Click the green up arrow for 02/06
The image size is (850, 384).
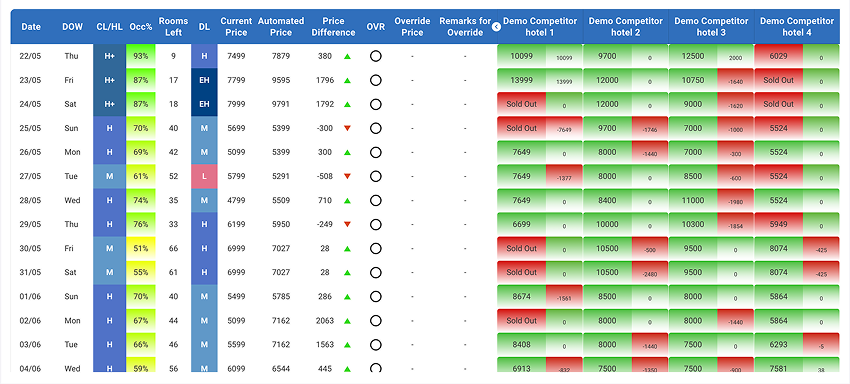pyautogui.click(x=347, y=321)
